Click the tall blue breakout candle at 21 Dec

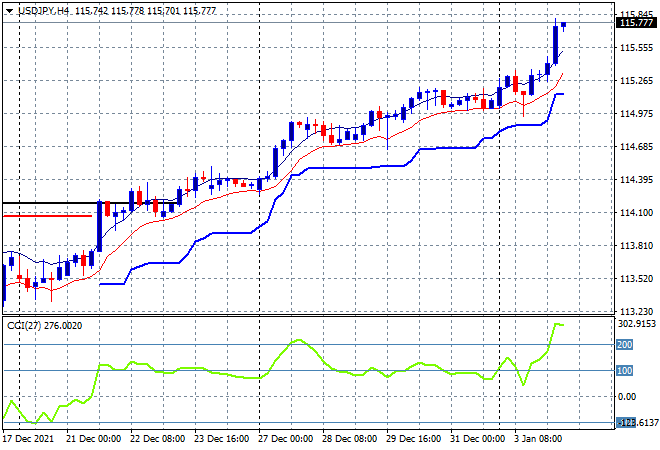(x=99, y=226)
